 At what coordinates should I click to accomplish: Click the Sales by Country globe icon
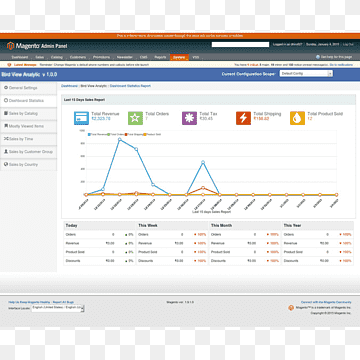pyautogui.click(x=6, y=164)
